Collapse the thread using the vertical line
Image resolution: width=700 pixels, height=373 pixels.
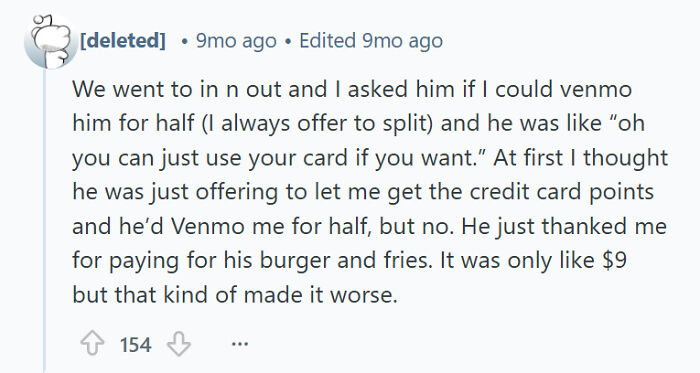tap(44, 221)
